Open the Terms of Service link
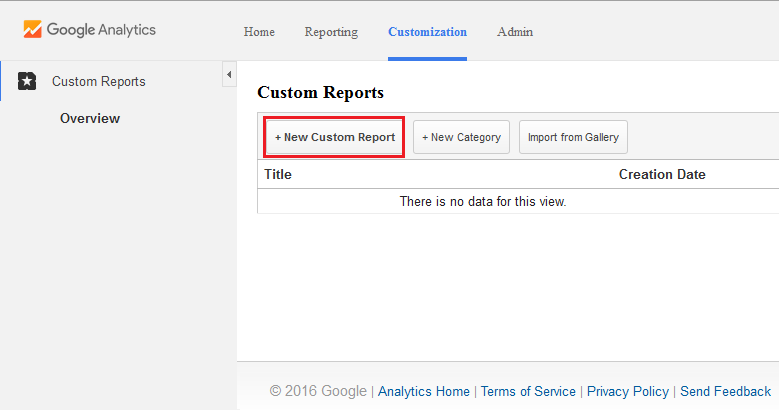The image size is (779, 410). click(x=528, y=392)
